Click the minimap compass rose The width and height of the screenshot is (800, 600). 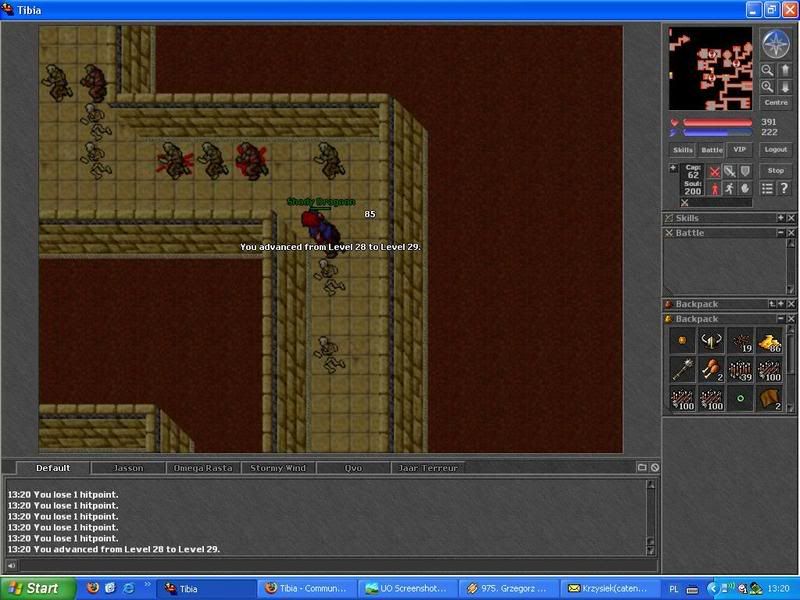point(776,44)
